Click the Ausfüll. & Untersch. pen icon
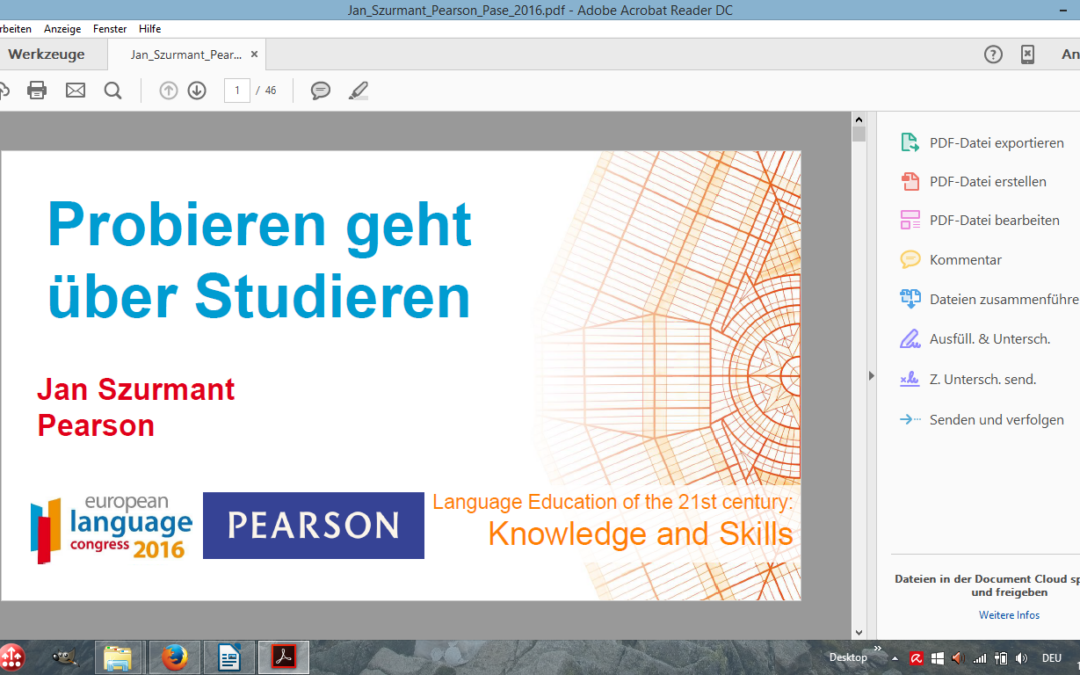Viewport: 1080px width, 675px height. click(x=910, y=339)
